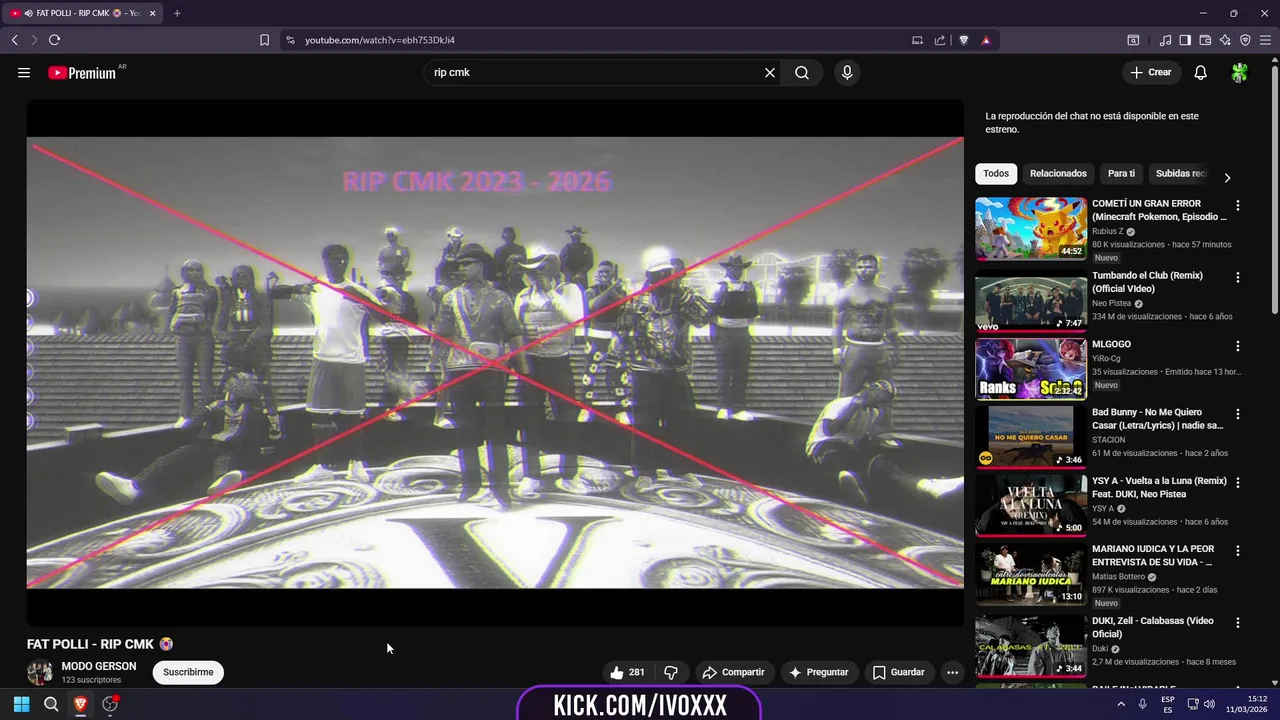Viewport: 1280px width, 720px height.
Task: Open YouTube notifications bell
Action: 1201,72
